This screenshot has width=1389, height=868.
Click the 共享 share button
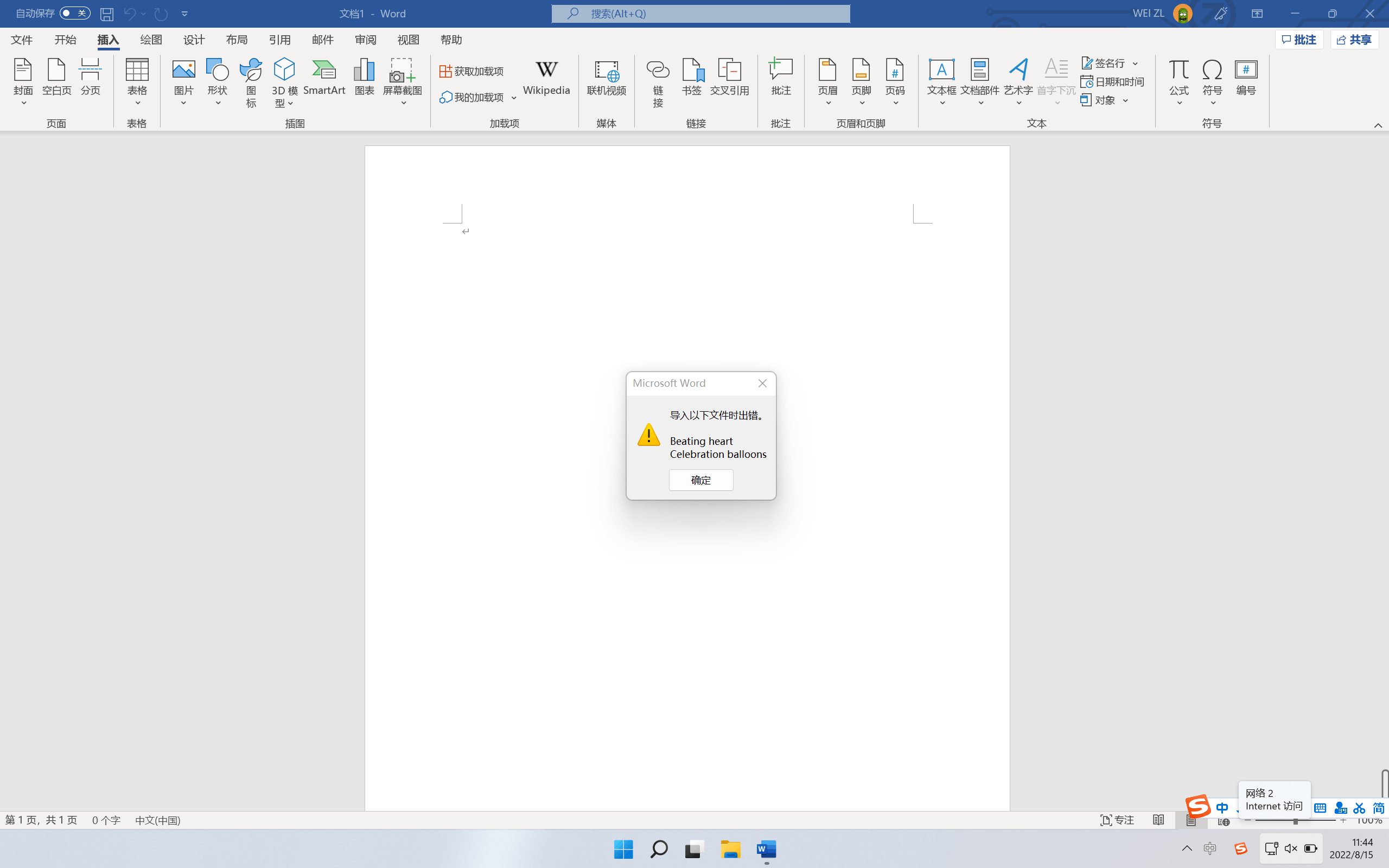pos(1354,40)
